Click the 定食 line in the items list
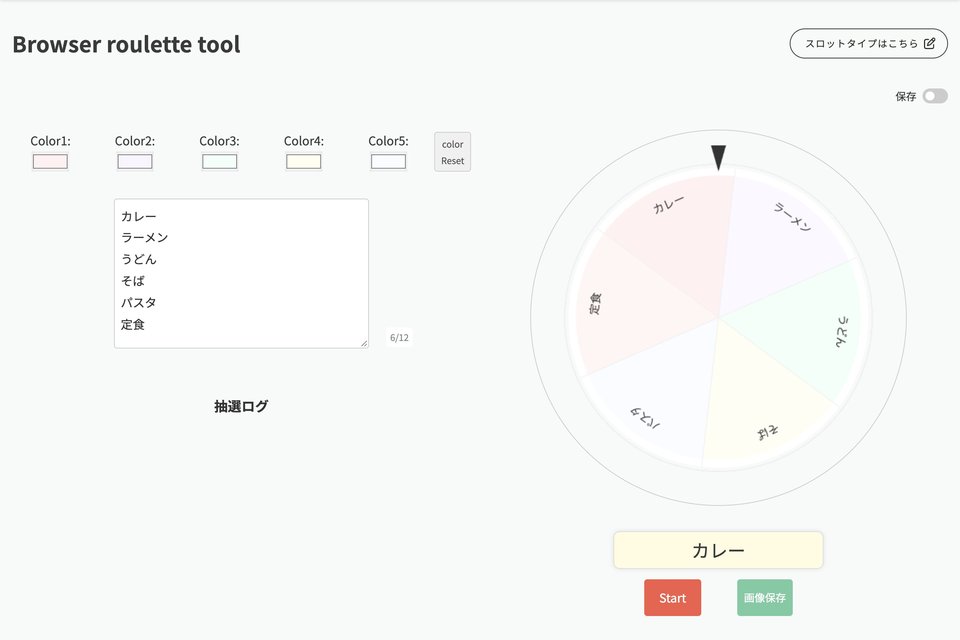 pos(133,325)
